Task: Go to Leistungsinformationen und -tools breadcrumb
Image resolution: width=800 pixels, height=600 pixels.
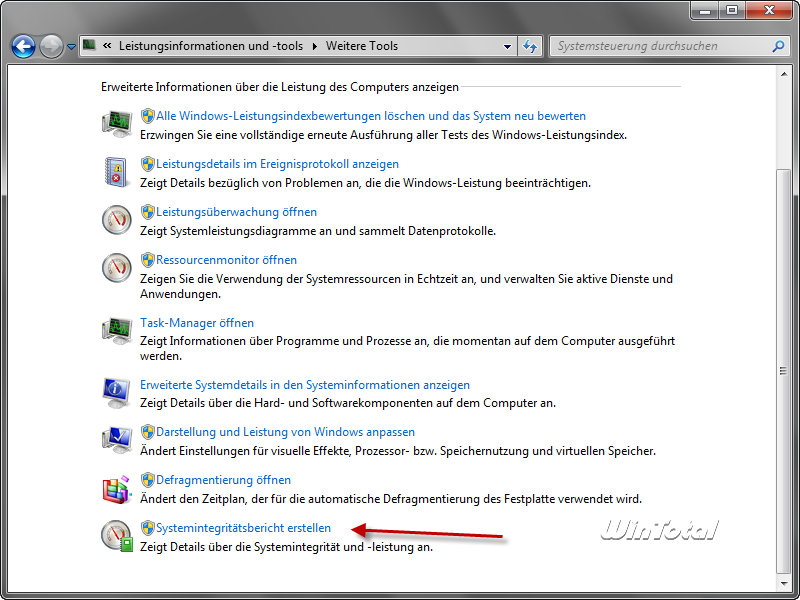Action: pos(211,46)
